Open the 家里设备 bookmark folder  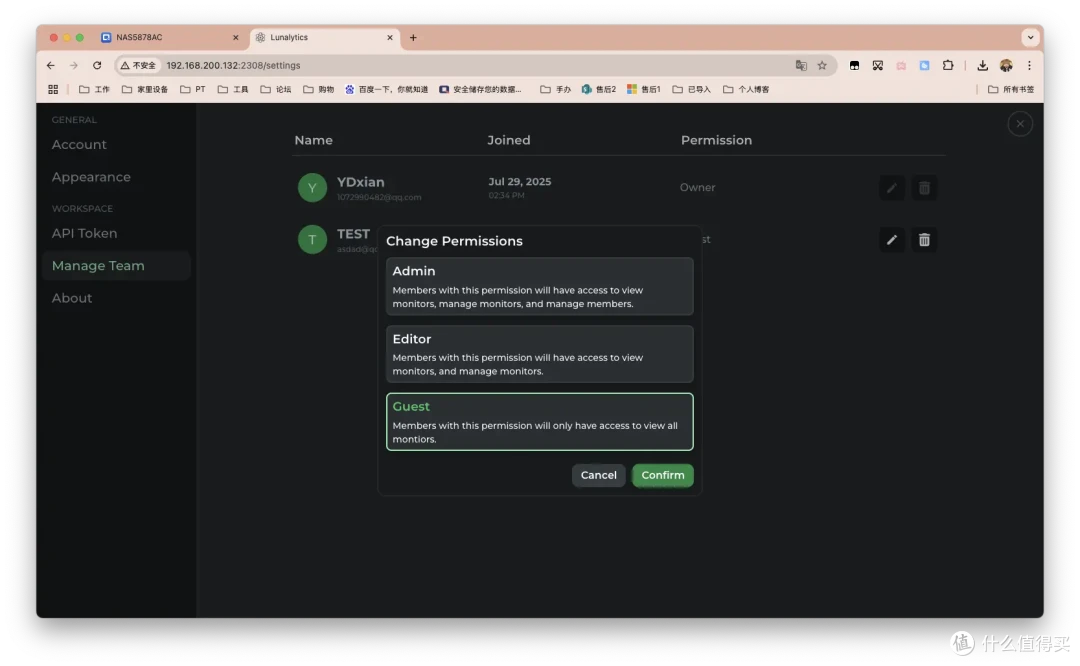[x=145, y=90]
